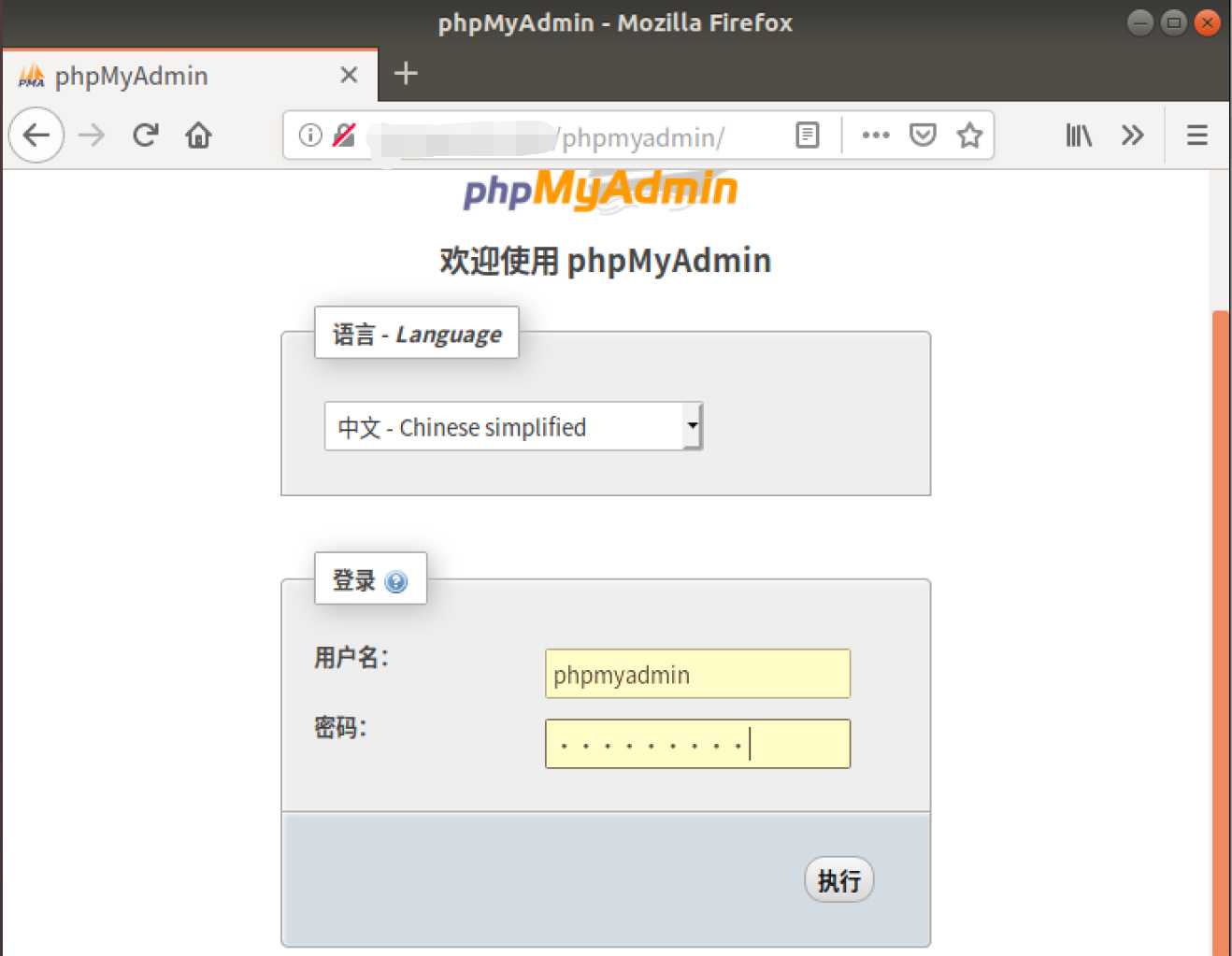Open the Firefox hamburger menu
This screenshot has height=956, width=1232.
pyautogui.click(x=1197, y=136)
